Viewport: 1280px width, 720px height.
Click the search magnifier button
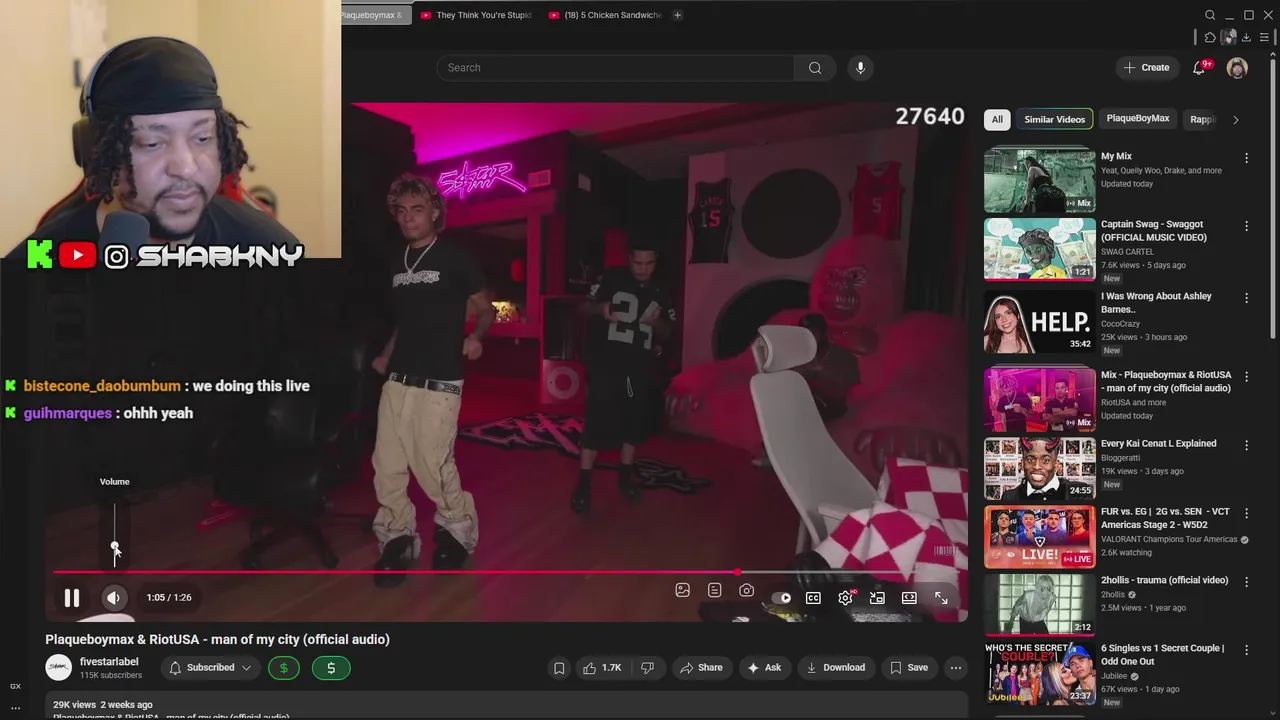[815, 68]
